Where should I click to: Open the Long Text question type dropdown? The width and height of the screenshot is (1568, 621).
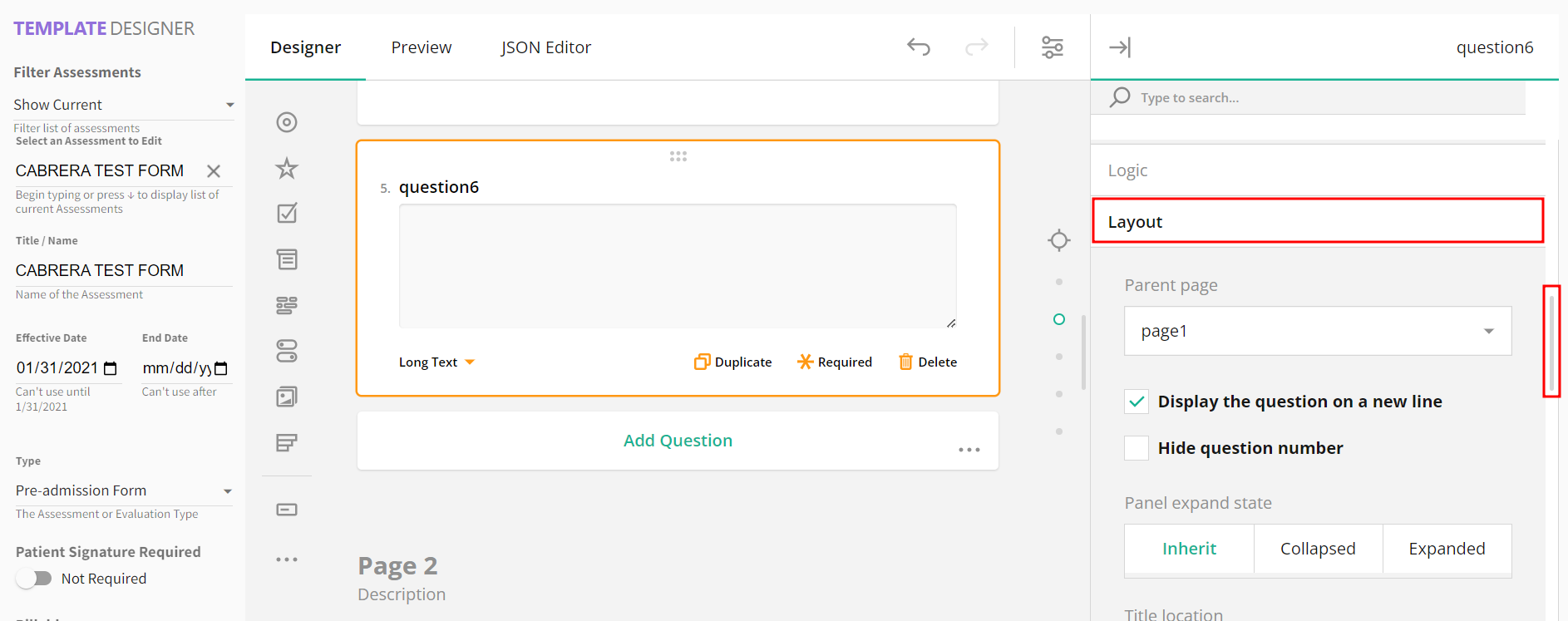point(436,362)
